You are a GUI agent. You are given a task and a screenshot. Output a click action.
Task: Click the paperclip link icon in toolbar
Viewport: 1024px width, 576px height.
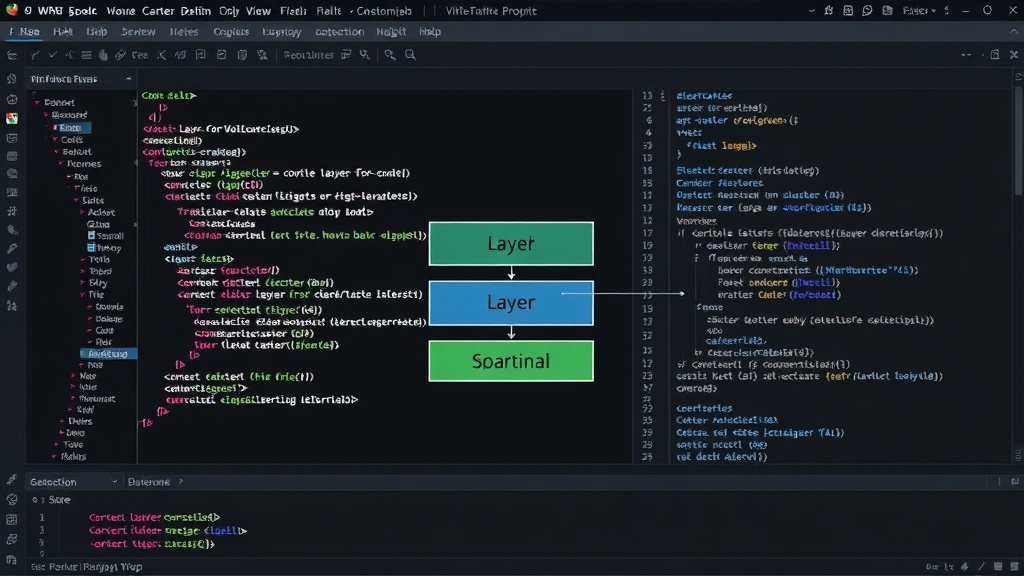coord(120,55)
